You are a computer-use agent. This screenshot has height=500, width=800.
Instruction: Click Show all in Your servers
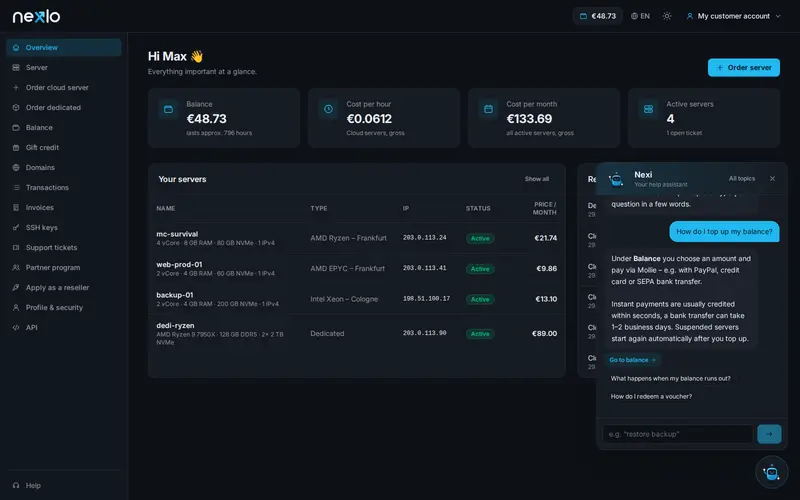click(x=537, y=179)
